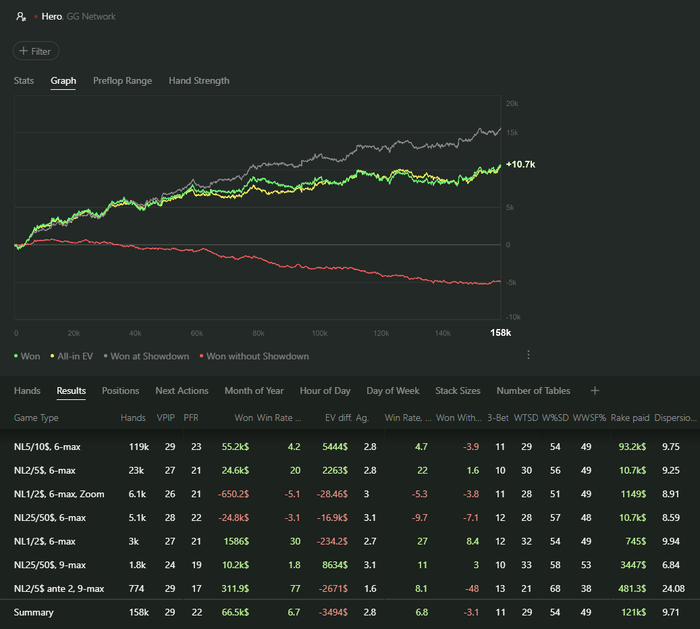The width and height of the screenshot is (700, 629).
Task: Open the Hour of Day tab
Action: (325, 391)
